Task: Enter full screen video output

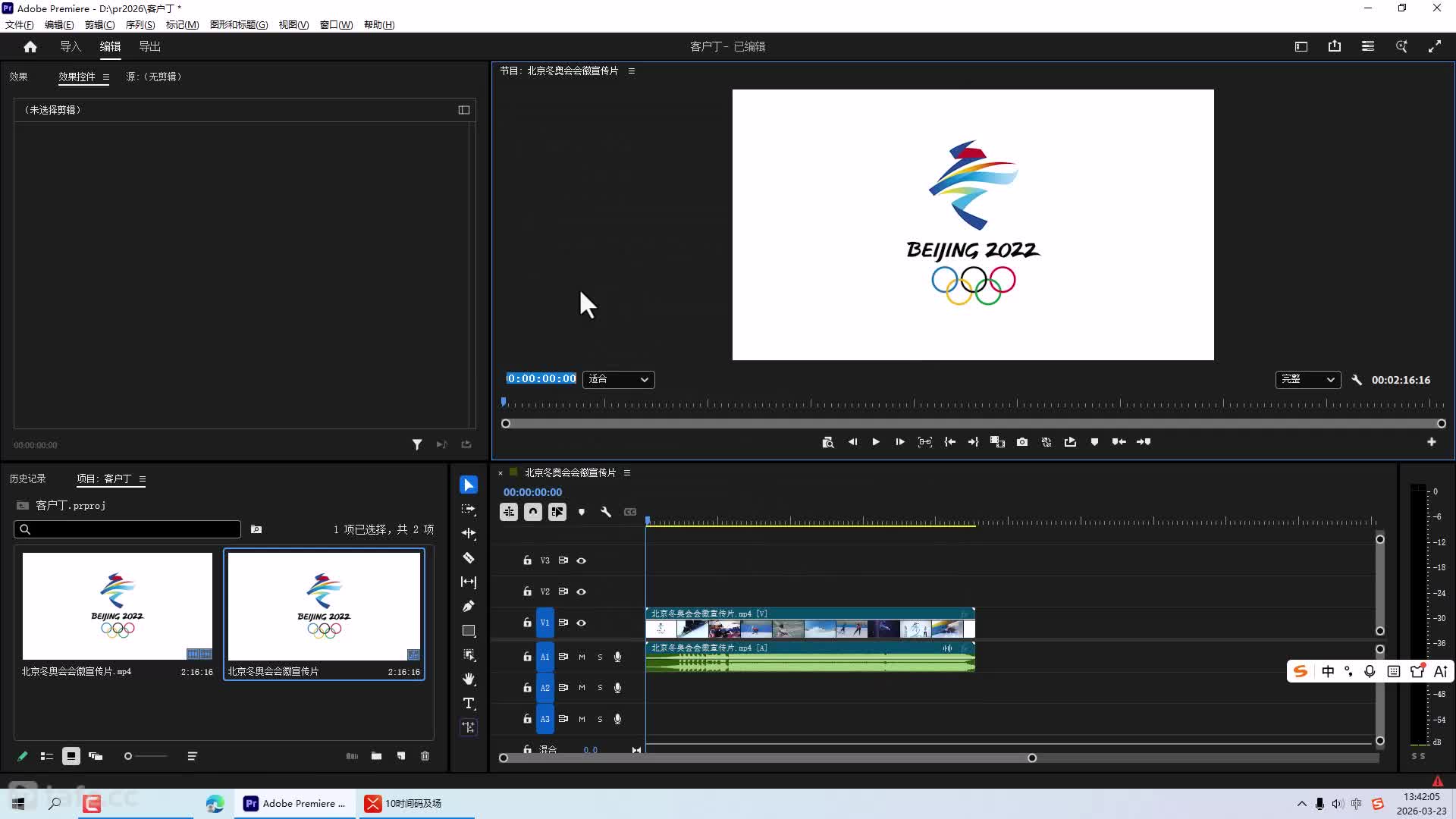Action: click(x=1435, y=46)
